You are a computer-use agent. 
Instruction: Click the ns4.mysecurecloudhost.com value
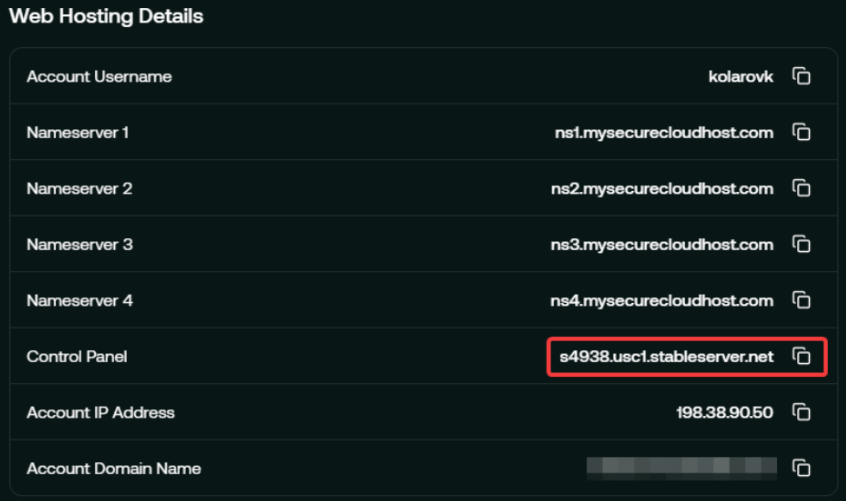click(x=663, y=301)
